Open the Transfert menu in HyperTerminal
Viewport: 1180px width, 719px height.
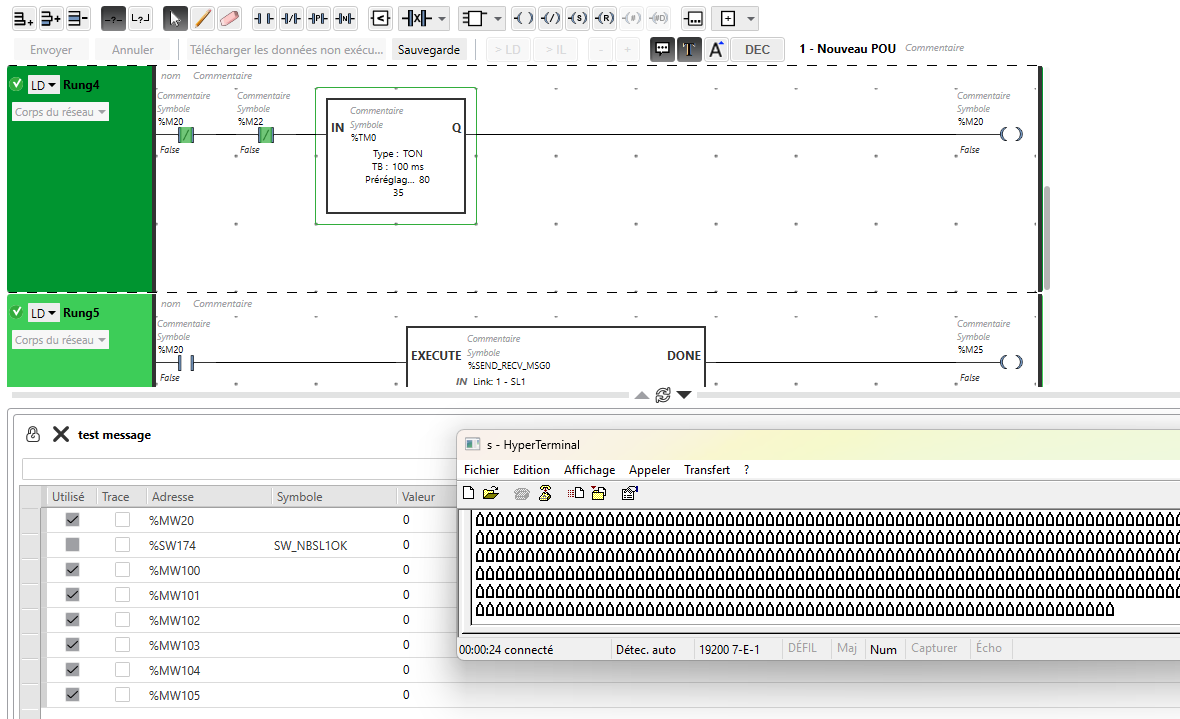pyautogui.click(x=706, y=470)
